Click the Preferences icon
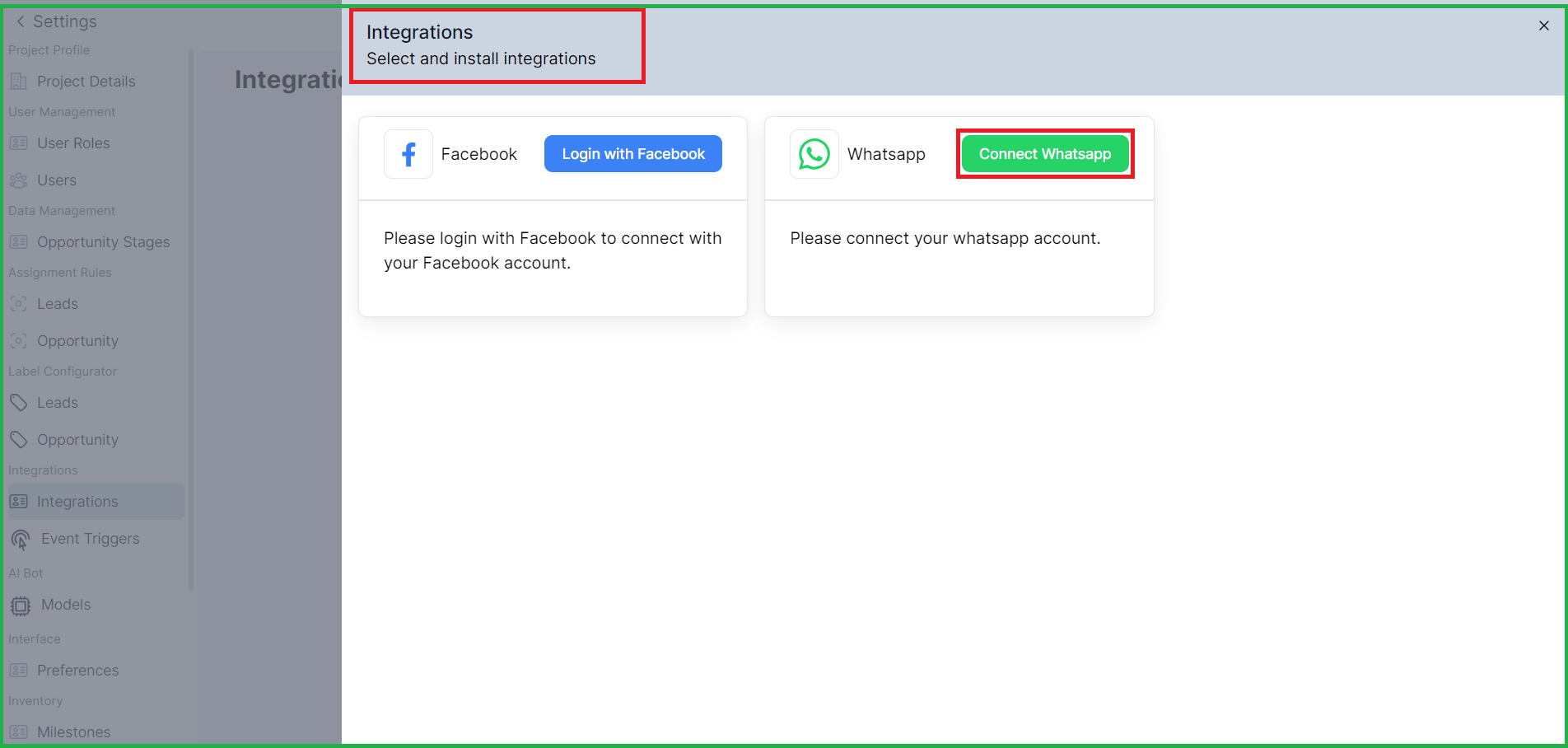This screenshot has height=748, width=1568. tap(19, 671)
